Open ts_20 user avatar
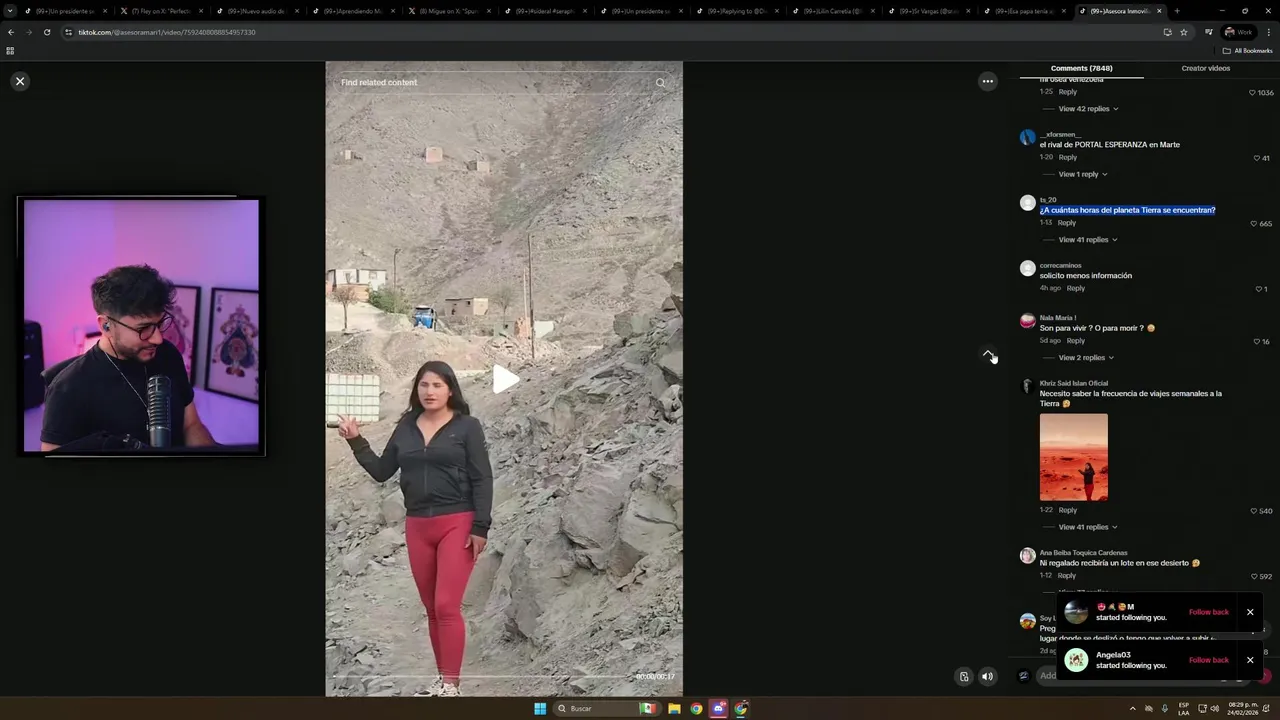 tap(1027, 203)
